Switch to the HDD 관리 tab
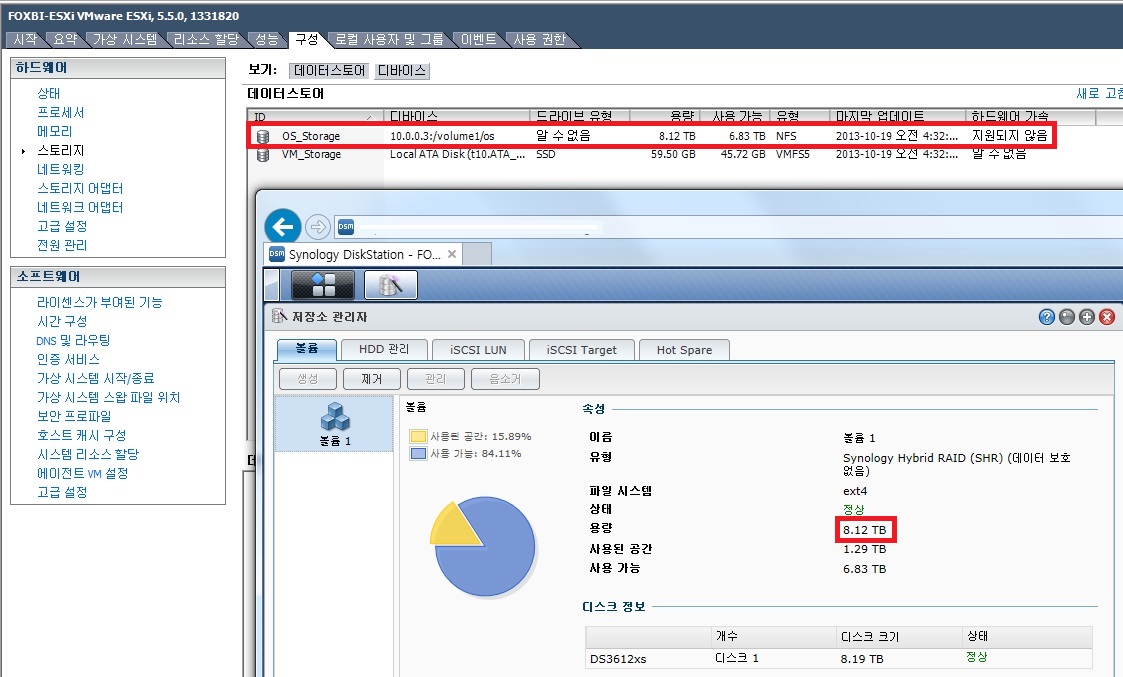The height and width of the screenshot is (677, 1123). [384, 350]
